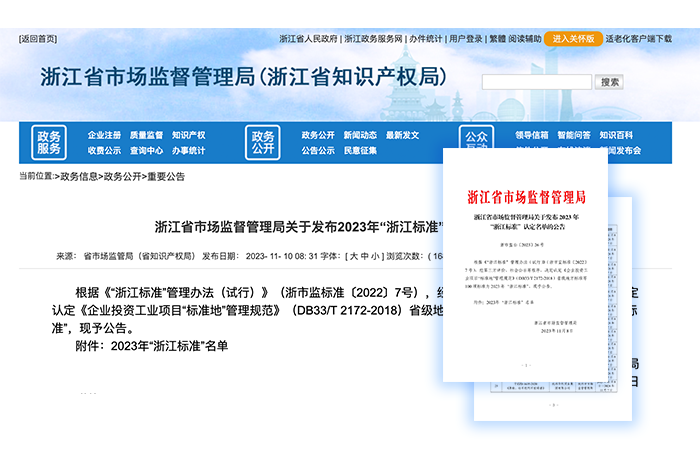Switch to 繁體 version
Image resolution: width=700 pixels, height=460 pixels.
click(x=497, y=39)
